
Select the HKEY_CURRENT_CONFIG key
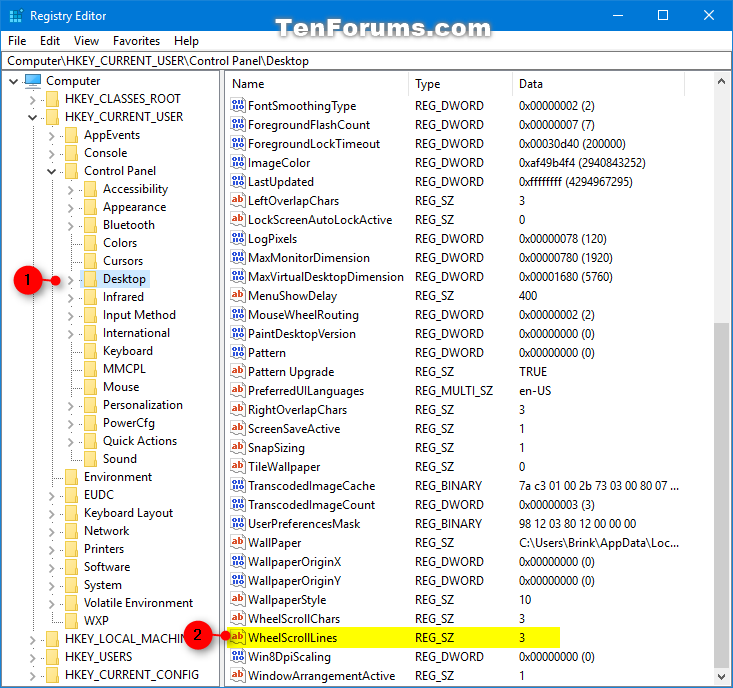(x=131, y=675)
